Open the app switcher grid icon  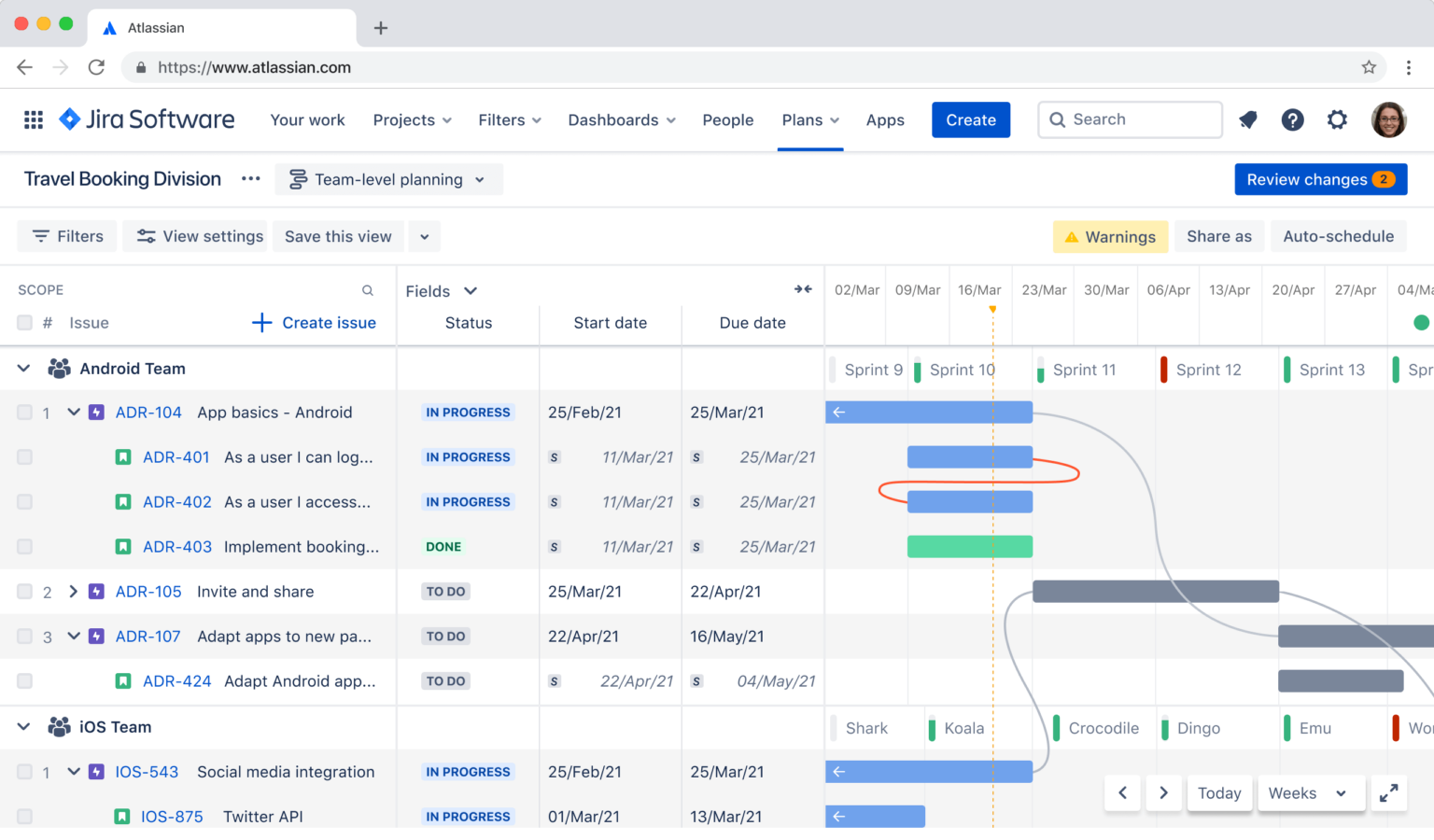(x=33, y=119)
